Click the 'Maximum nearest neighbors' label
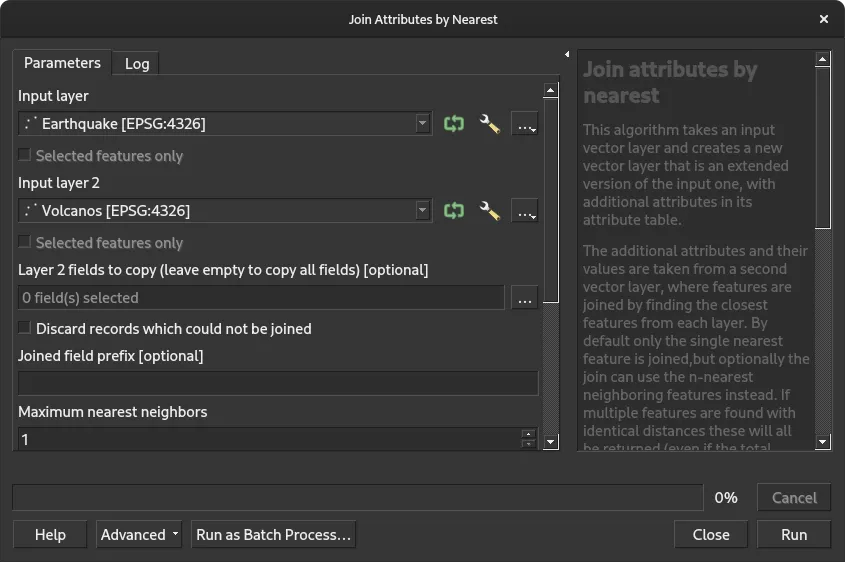 [x=113, y=412]
